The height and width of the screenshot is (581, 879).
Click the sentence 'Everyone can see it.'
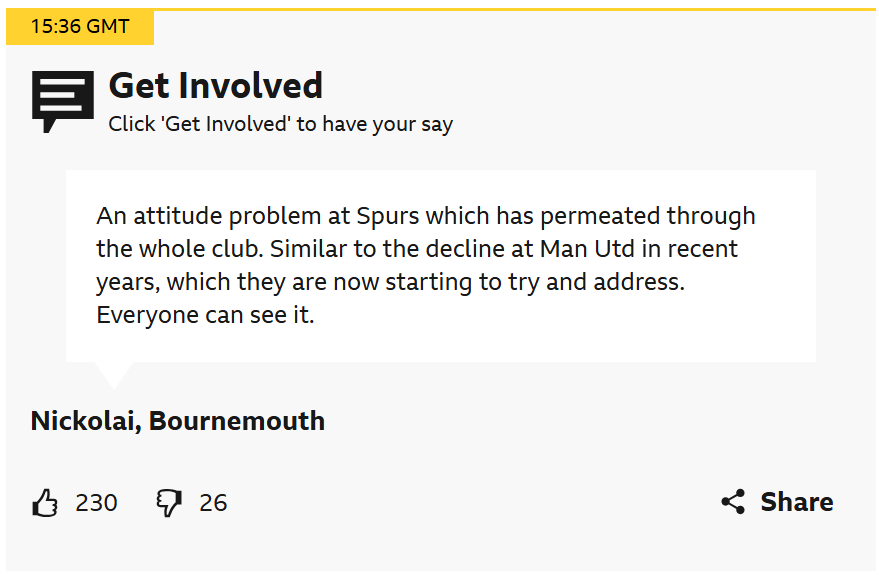point(205,316)
